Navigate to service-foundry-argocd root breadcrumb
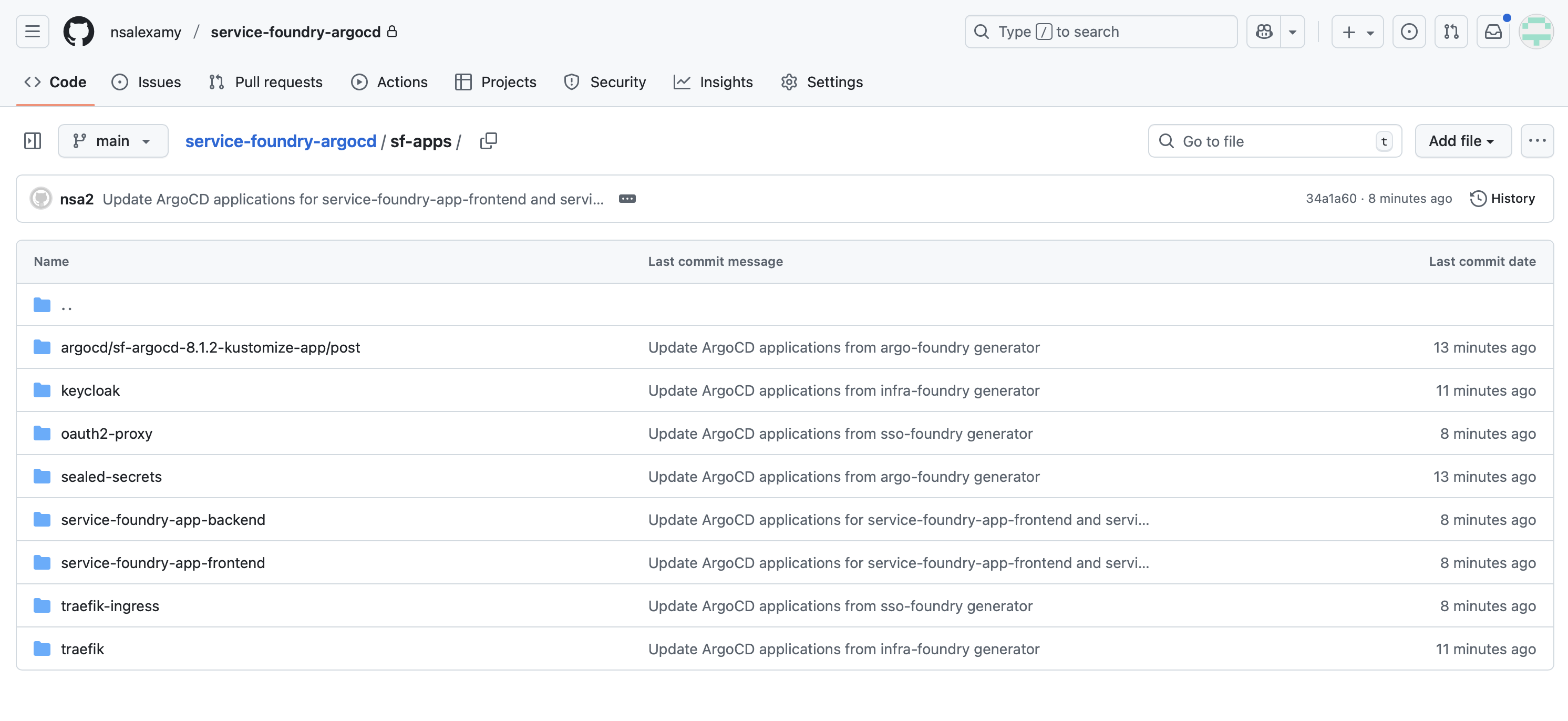1568x721 pixels. (281, 141)
